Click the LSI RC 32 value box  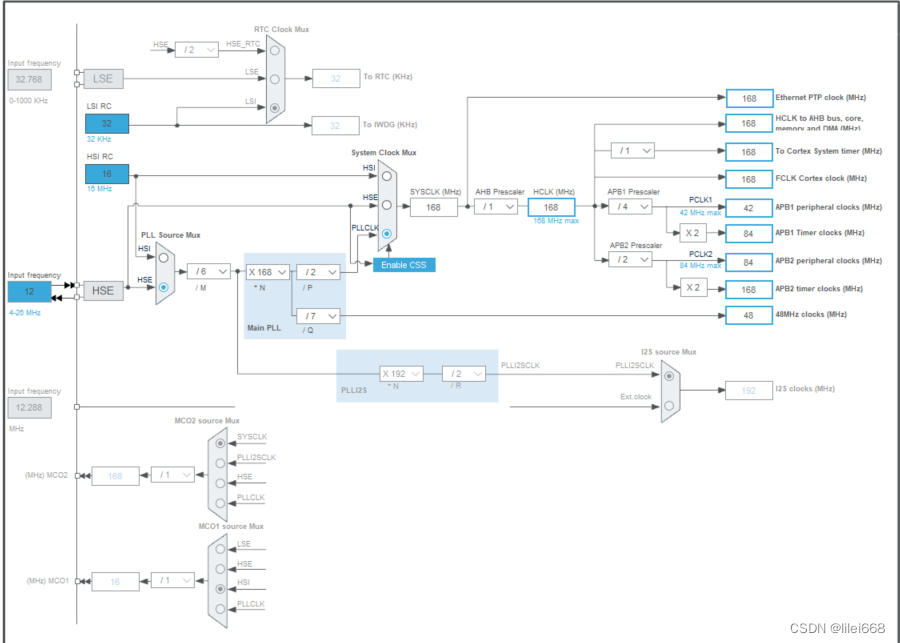[x=107, y=123]
